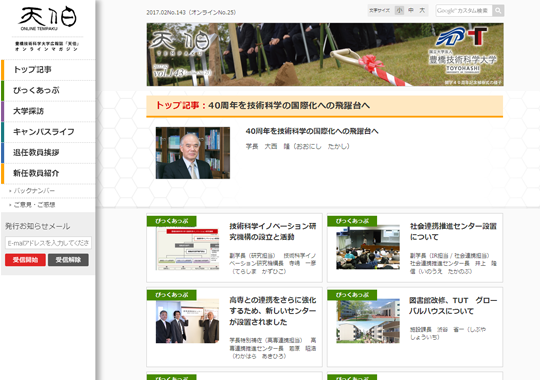The width and height of the screenshot is (540, 380).
Task: Open the 高専との連携をさらに強化 article
Action: [273, 311]
